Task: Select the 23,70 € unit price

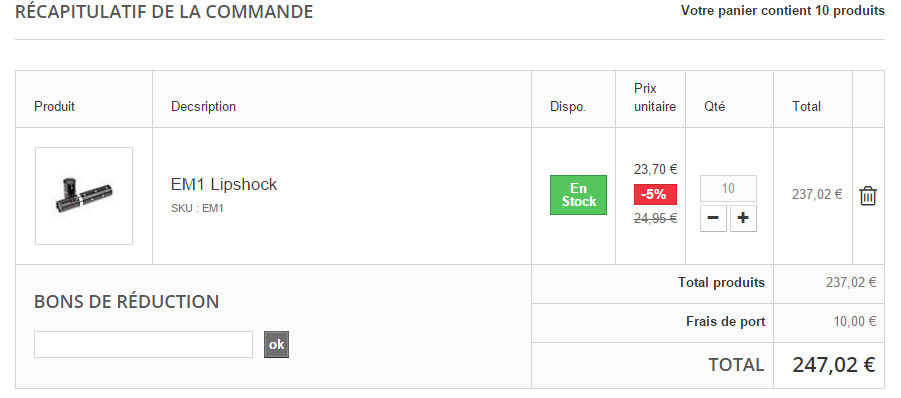Action: pyautogui.click(x=655, y=169)
